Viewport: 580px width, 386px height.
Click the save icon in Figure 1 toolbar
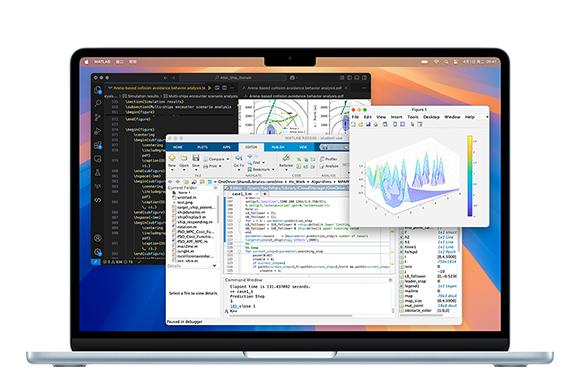(x=368, y=125)
